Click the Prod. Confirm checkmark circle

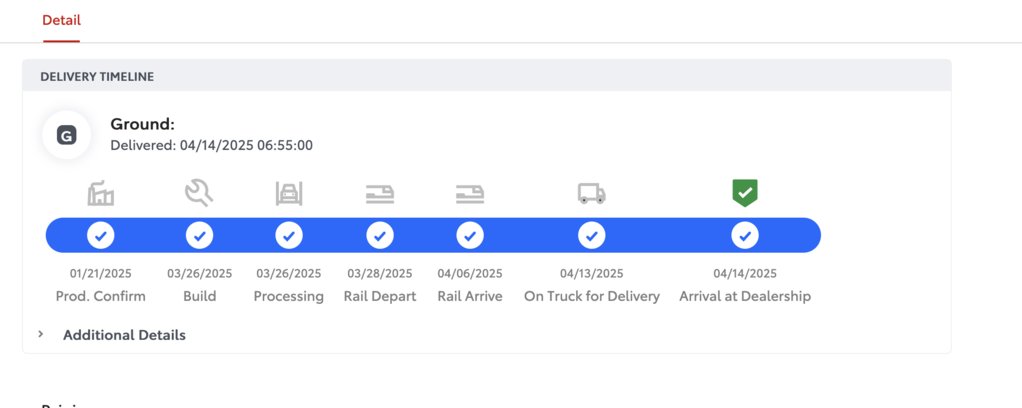click(x=100, y=235)
